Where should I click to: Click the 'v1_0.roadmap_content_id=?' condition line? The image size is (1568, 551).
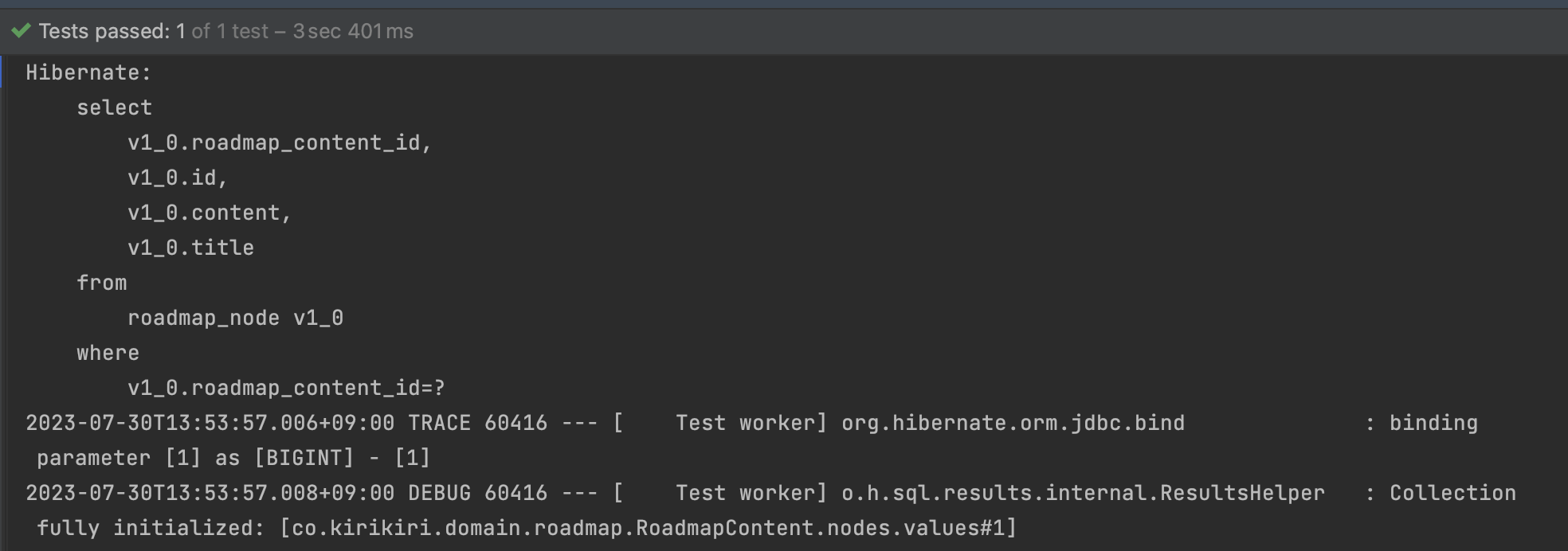286,388
